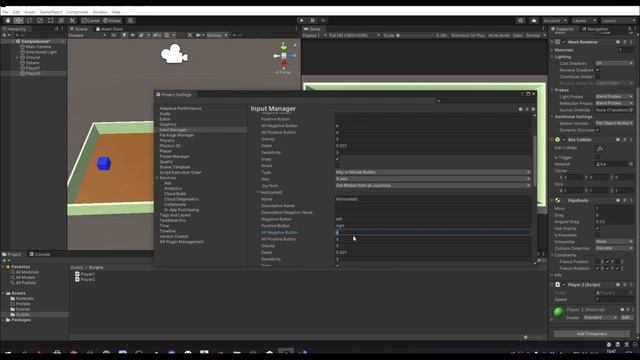Select Sphere in Hierarchy
The width and height of the screenshot is (640, 360).
(x=33, y=63)
